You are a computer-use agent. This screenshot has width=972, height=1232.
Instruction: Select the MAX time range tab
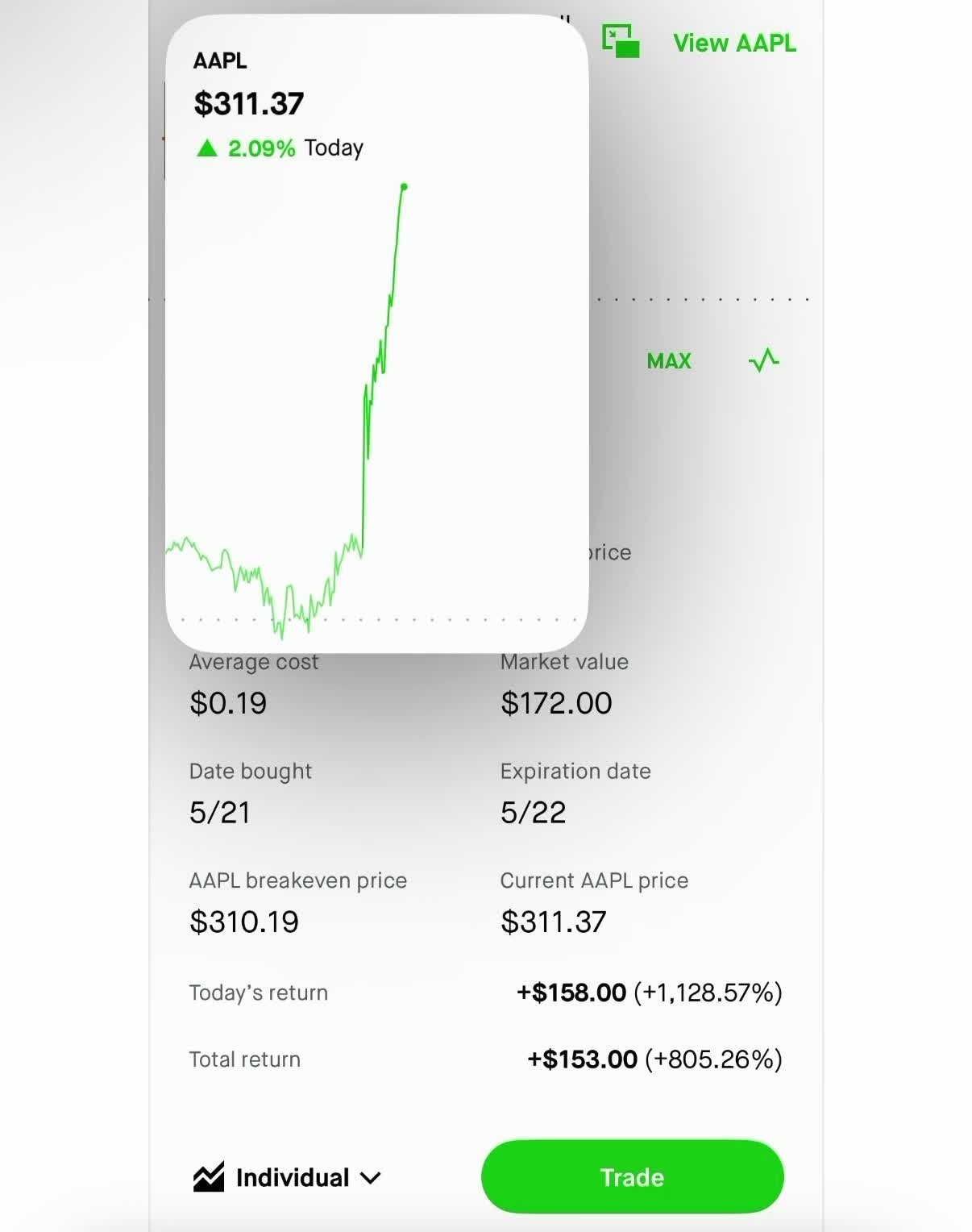(x=669, y=361)
